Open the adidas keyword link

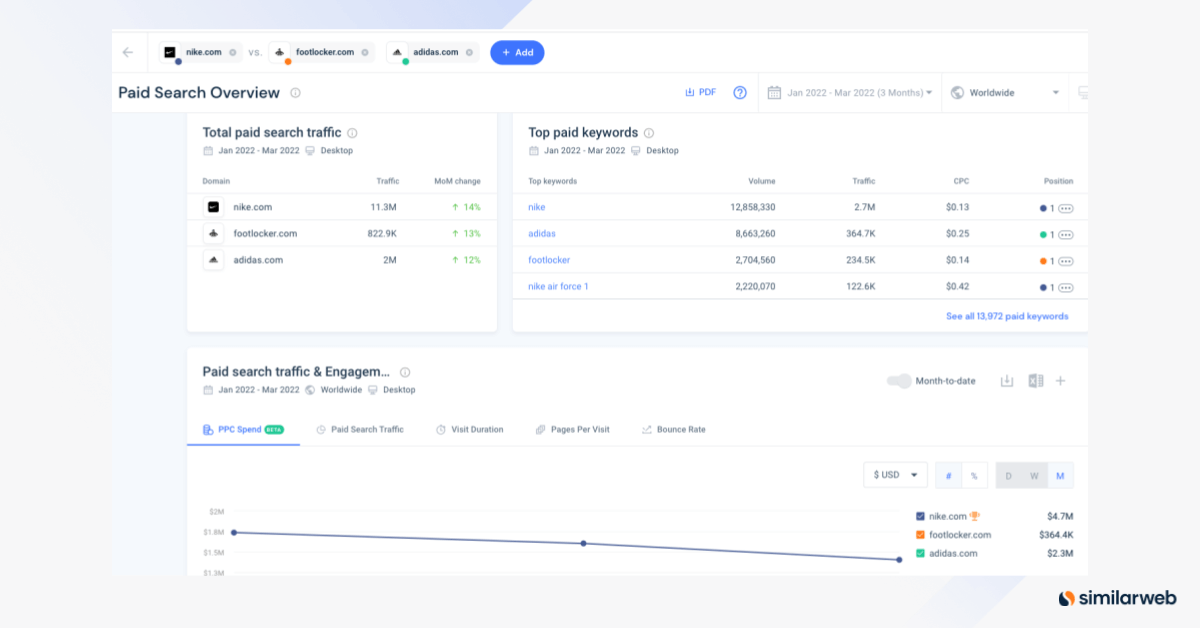coord(542,233)
